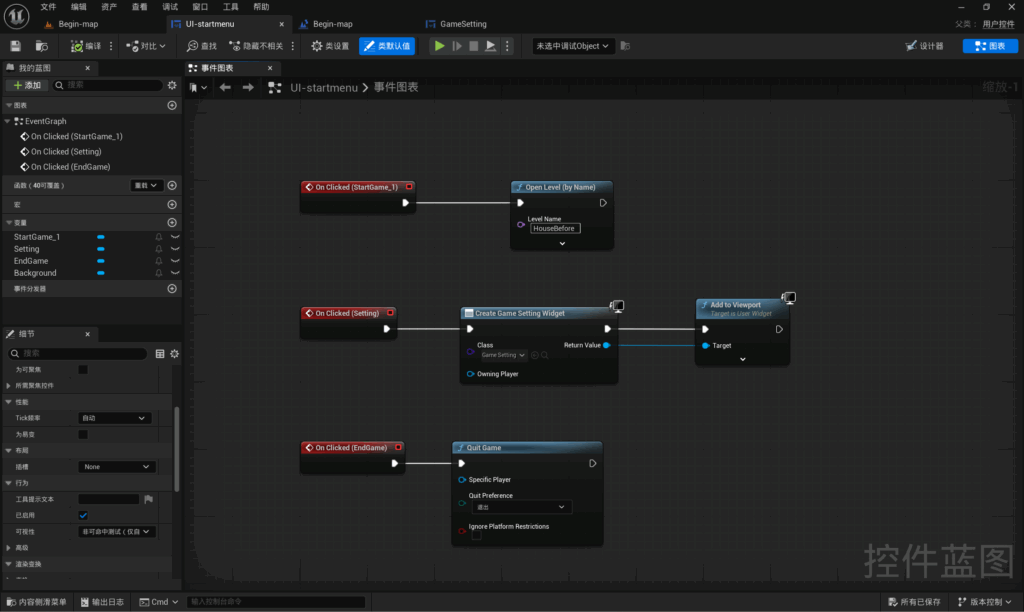Open the graph bookmarks dropdown

click(198, 88)
